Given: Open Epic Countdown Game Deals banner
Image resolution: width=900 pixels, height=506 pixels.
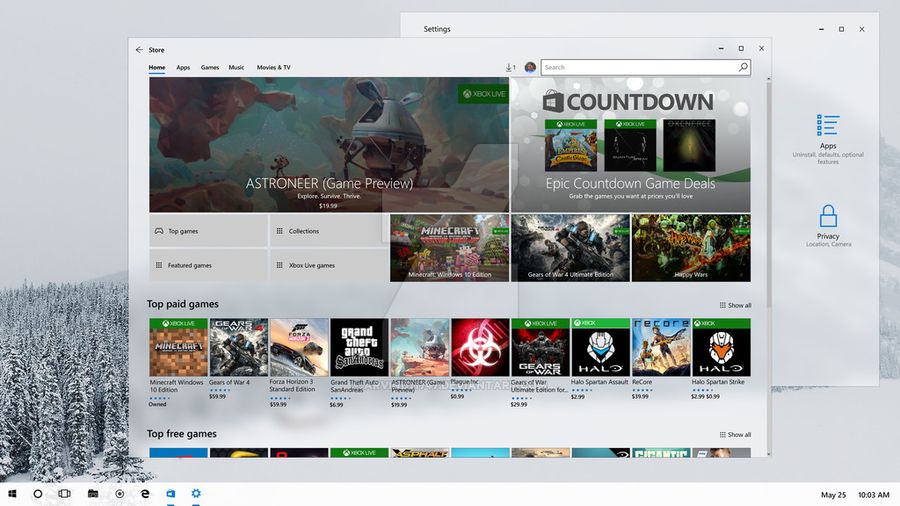Looking at the screenshot, I should [x=631, y=145].
